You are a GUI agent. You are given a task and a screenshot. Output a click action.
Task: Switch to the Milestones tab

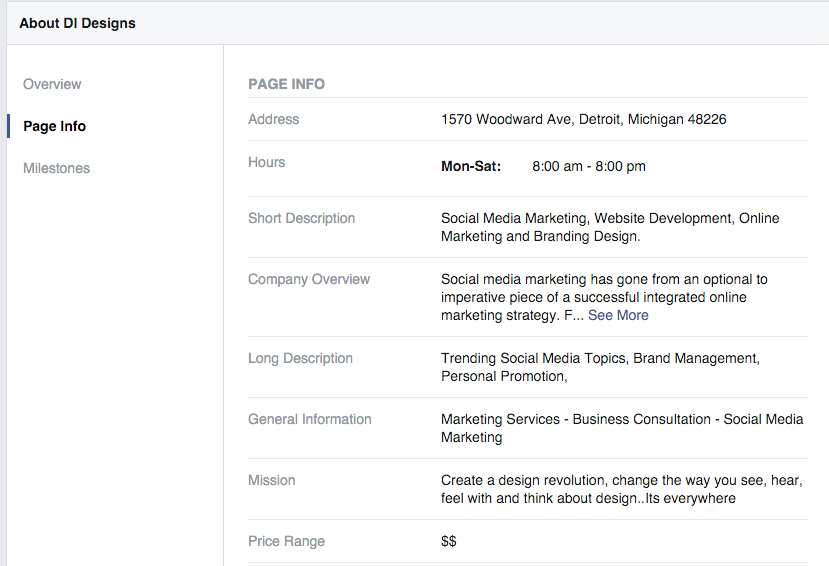click(57, 168)
